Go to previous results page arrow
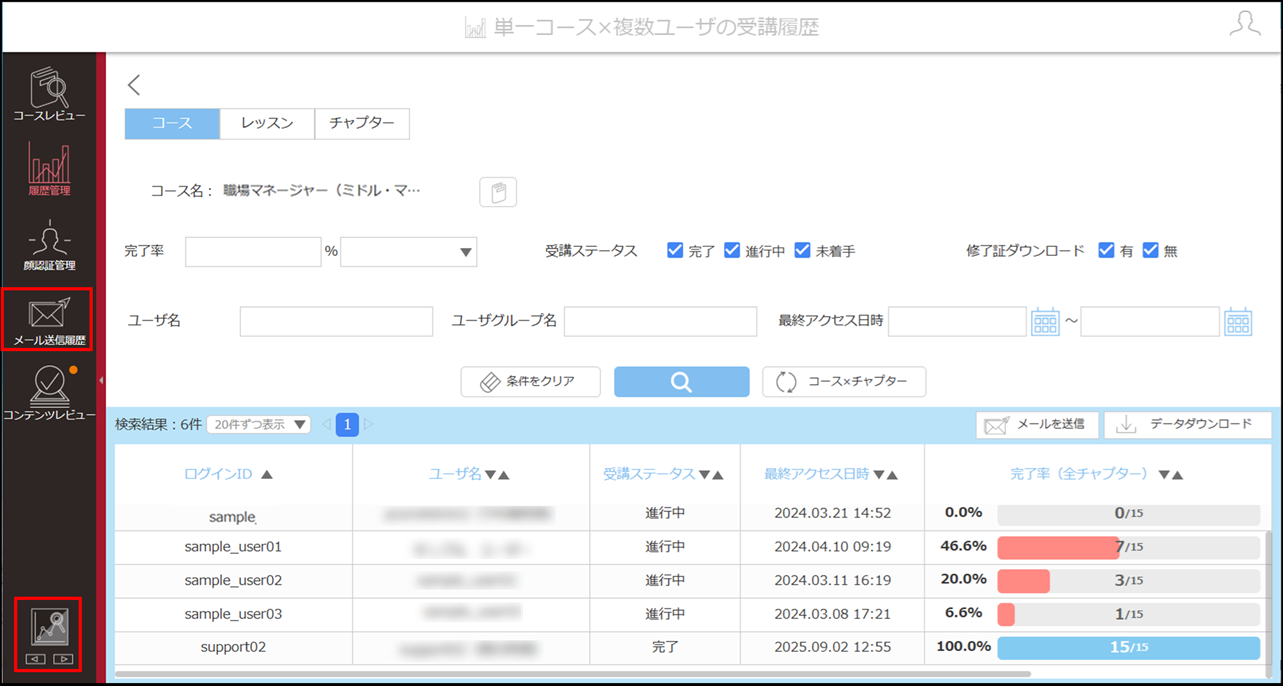 (326, 425)
